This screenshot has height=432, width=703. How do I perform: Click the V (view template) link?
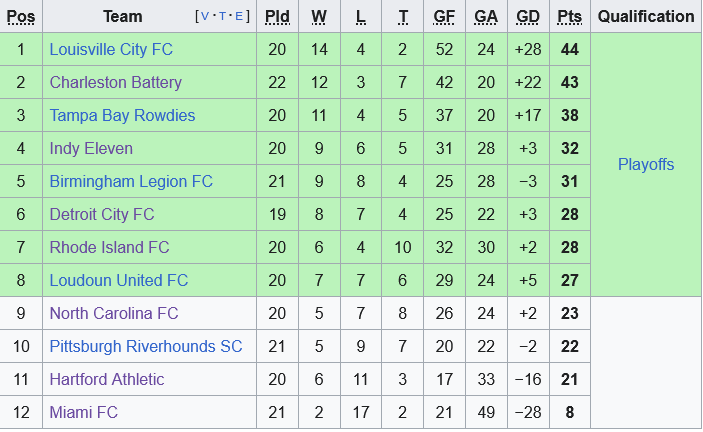(205, 17)
